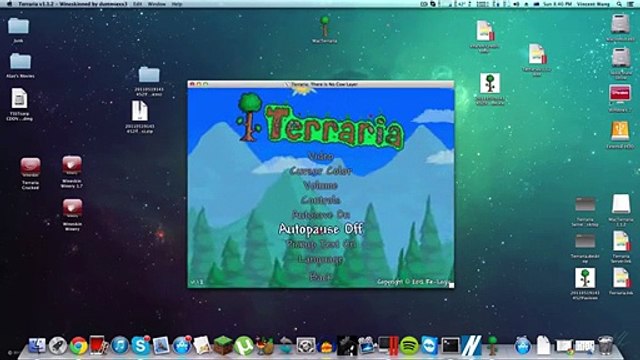Open Notification Center list icon
This screenshot has height=360, width=640.
tap(631, 4)
